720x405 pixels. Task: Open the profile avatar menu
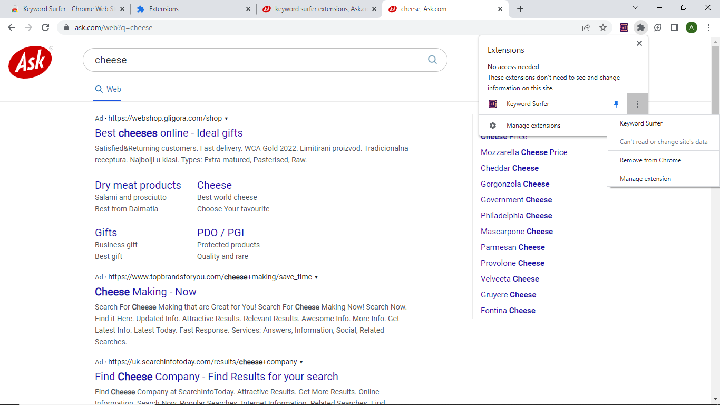coord(692,28)
